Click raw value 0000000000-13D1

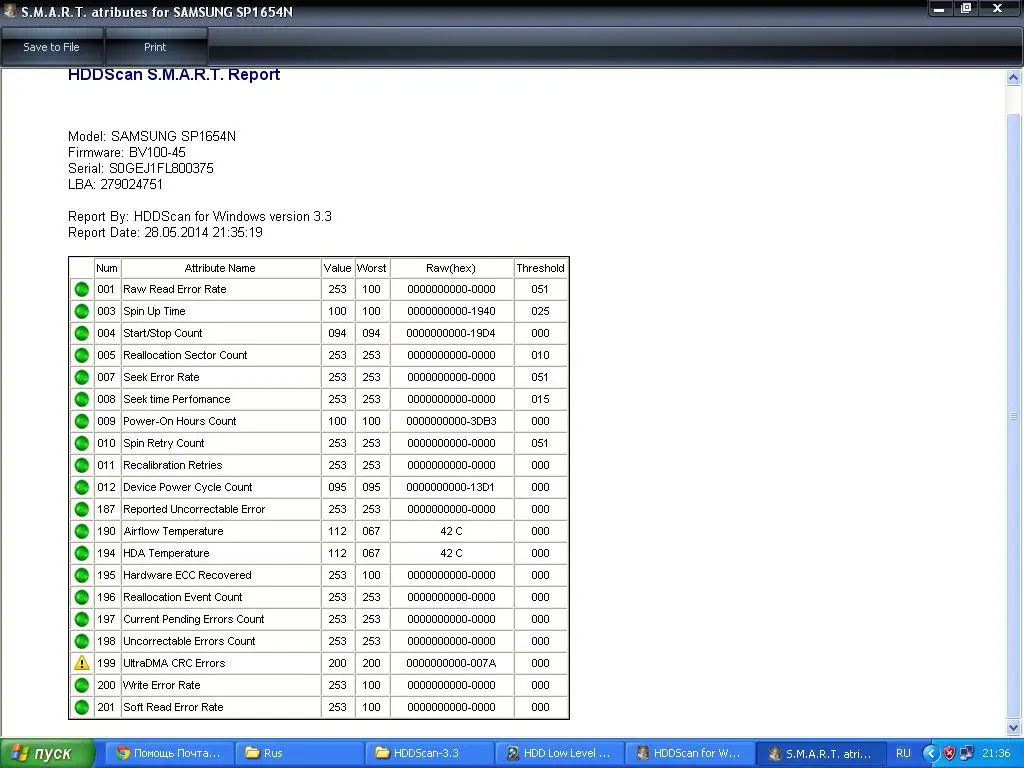tap(451, 487)
